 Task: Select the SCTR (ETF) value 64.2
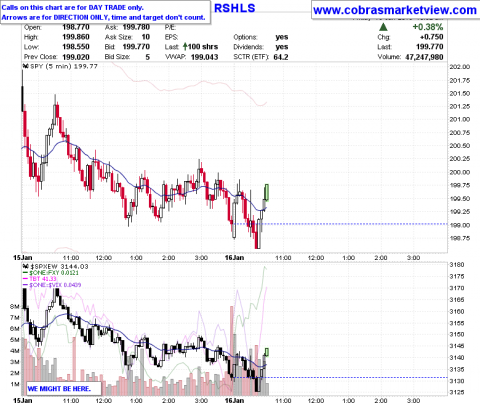(281, 57)
